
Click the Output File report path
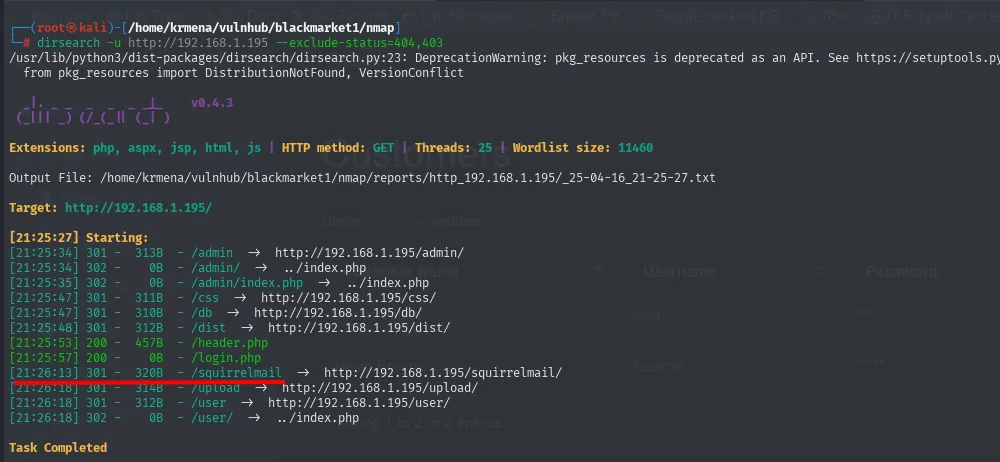(x=408, y=177)
